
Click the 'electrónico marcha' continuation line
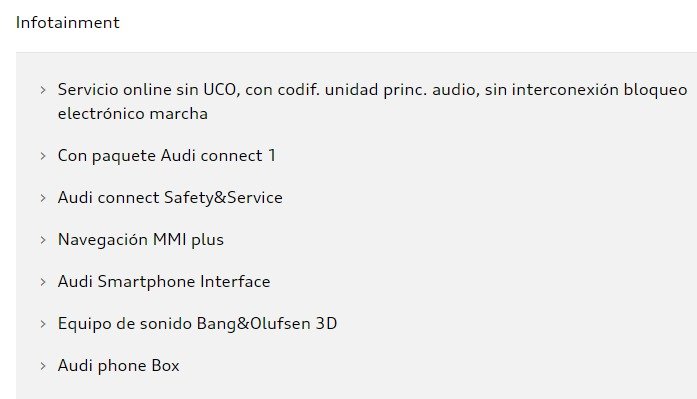[133, 114]
